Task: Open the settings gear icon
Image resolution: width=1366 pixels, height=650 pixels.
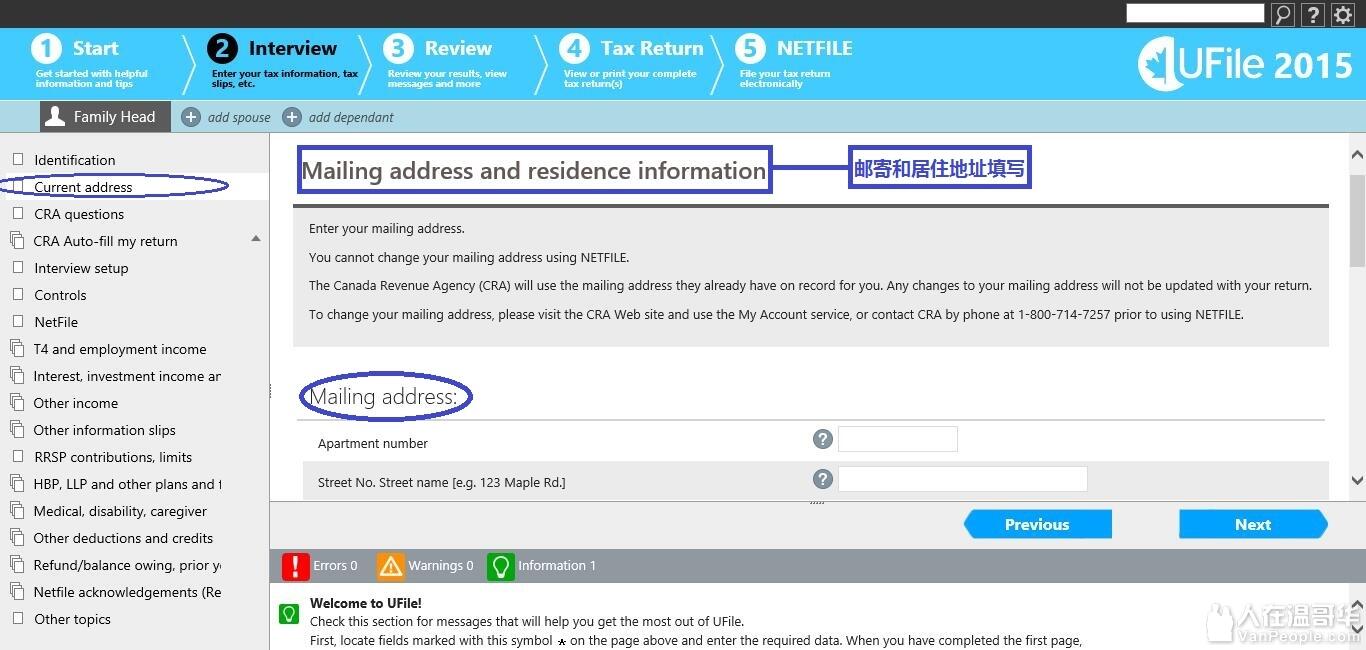Action: [1342, 14]
